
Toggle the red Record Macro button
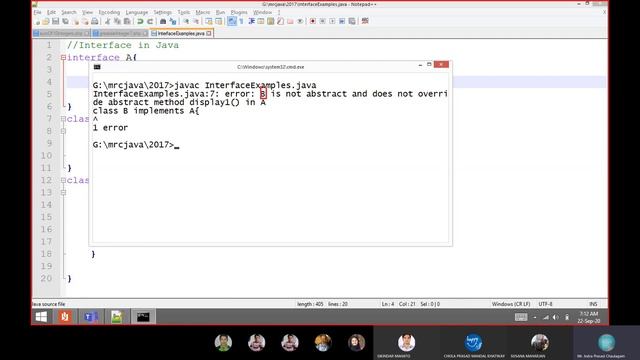click(x=312, y=21)
